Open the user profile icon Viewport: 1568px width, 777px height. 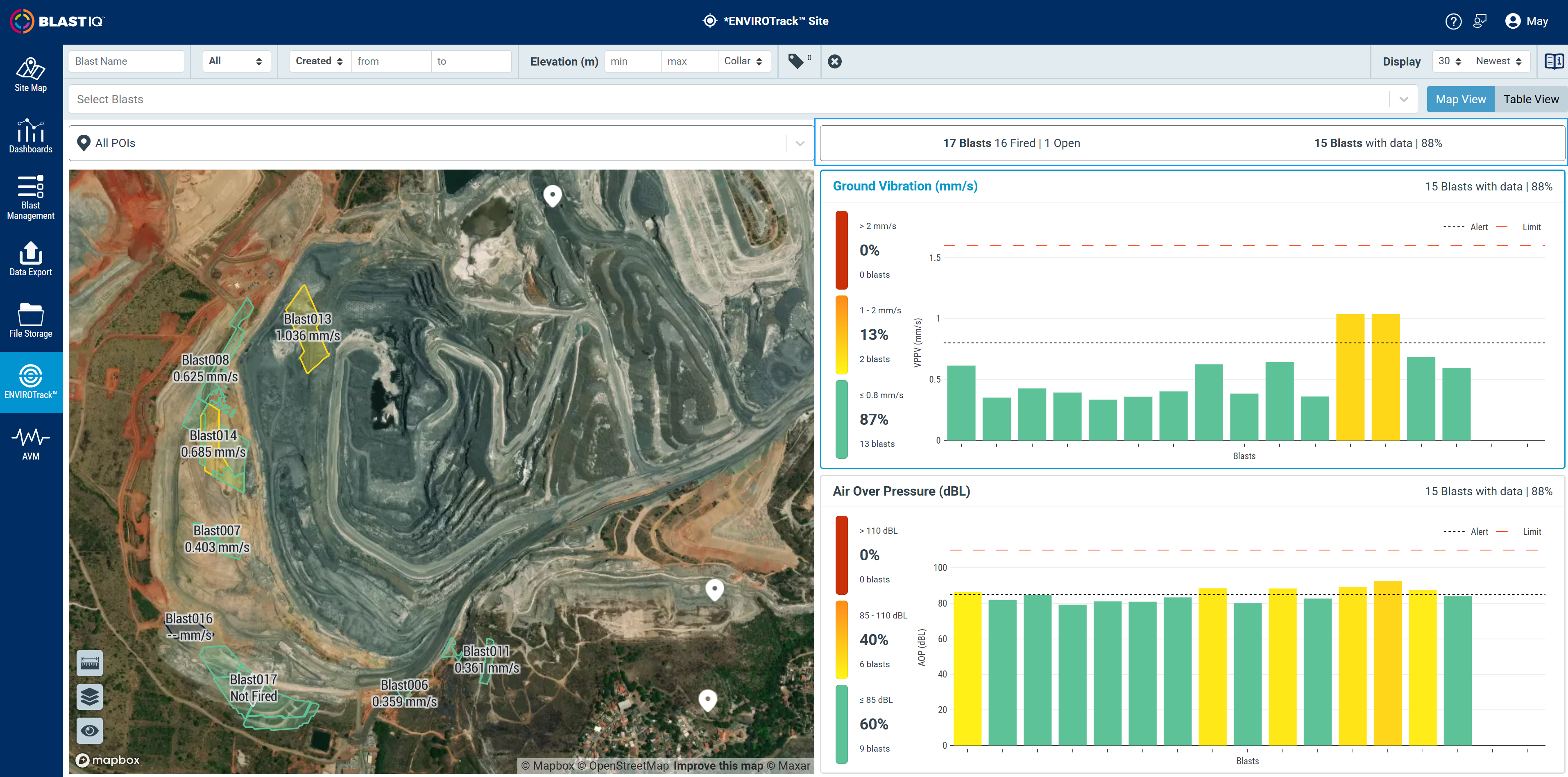pos(1512,21)
